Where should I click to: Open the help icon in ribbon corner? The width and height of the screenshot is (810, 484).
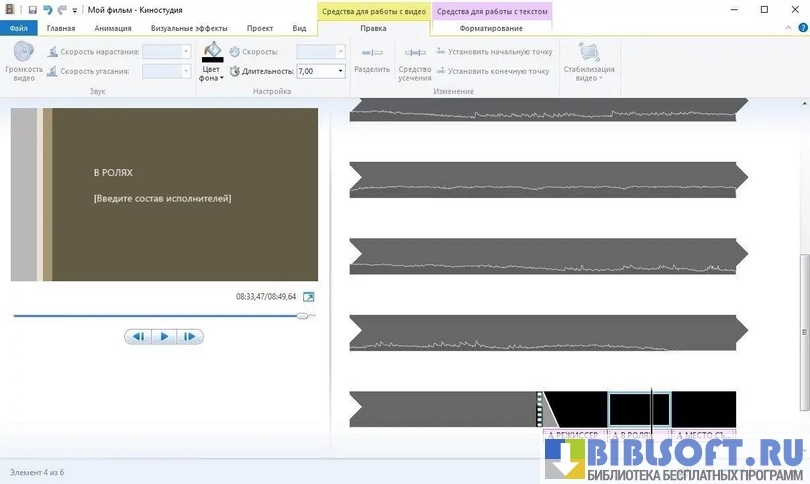point(801,28)
